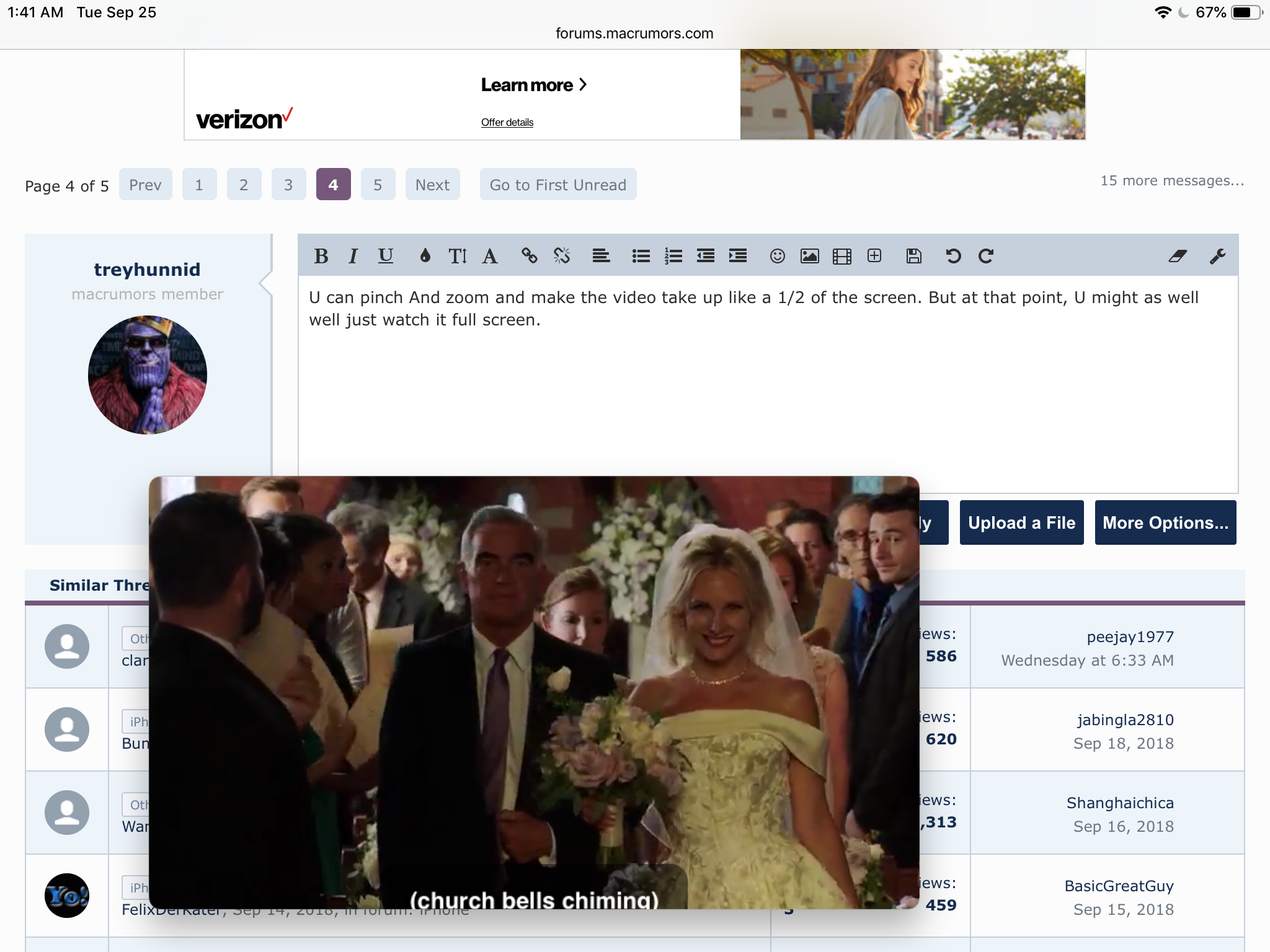Open jabingla2810 user link
Image resolution: width=1270 pixels, height=952 pixels.
point(1126,720)
